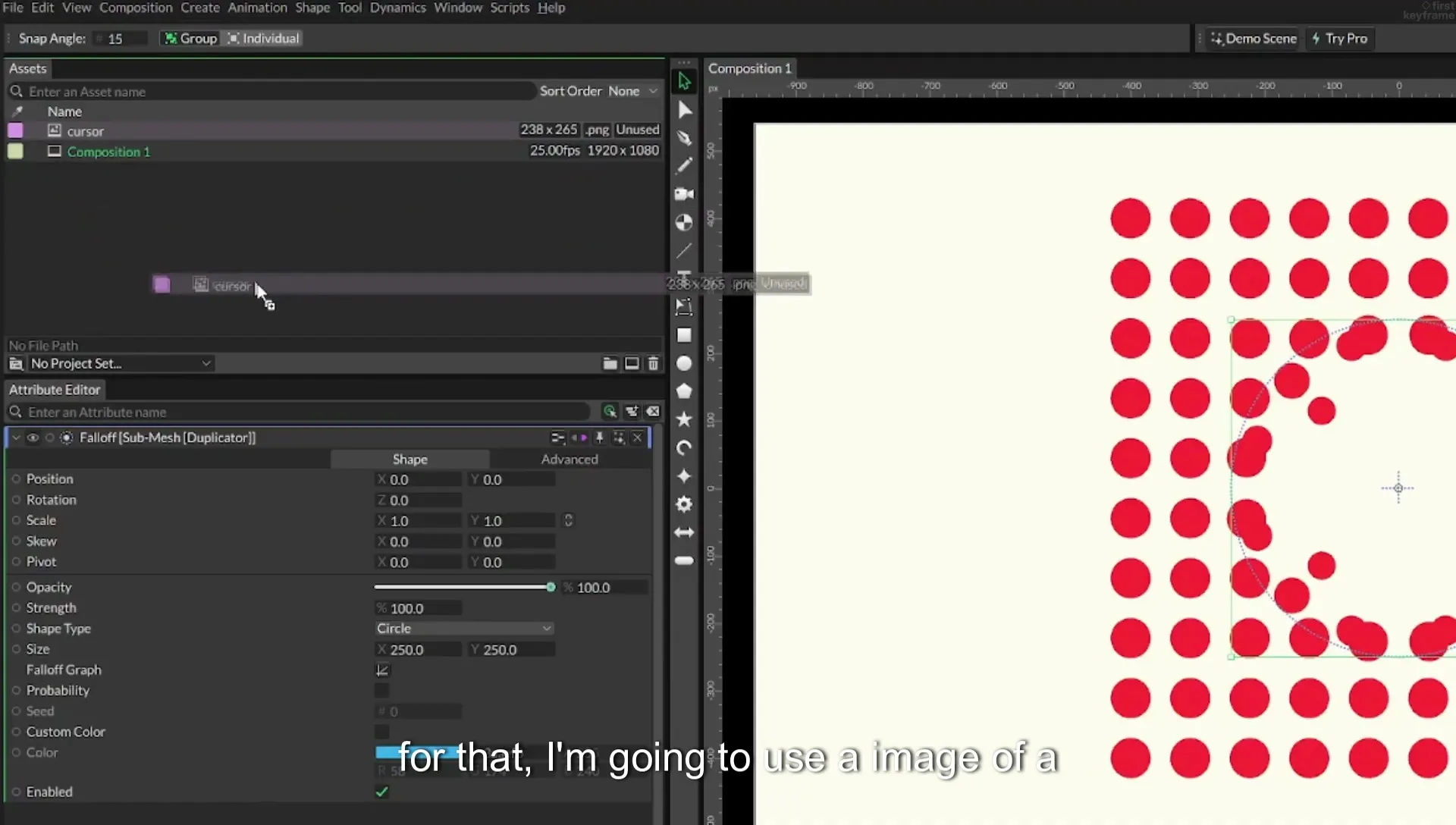Open the Animation menu
Screen dimensions: 1456x825
(257, 8)
